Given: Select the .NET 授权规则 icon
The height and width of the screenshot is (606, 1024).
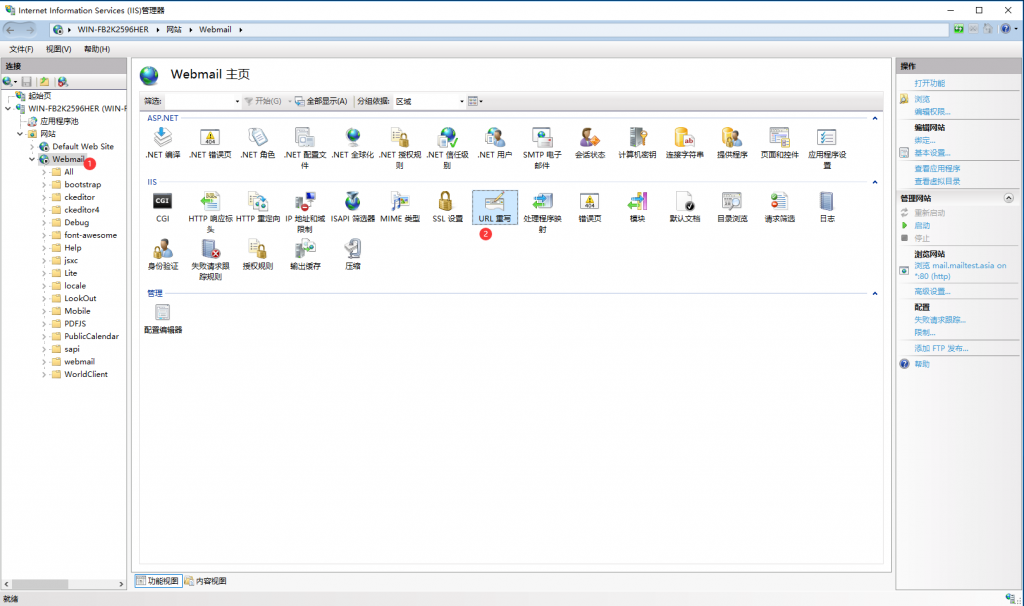Looking at the screenshot, I should pos(400,148).
